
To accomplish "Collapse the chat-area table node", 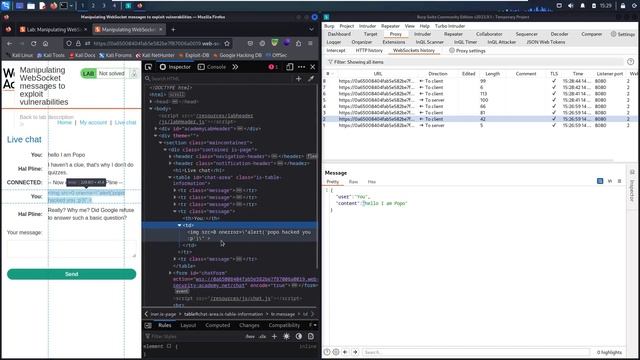I will 170,177.
